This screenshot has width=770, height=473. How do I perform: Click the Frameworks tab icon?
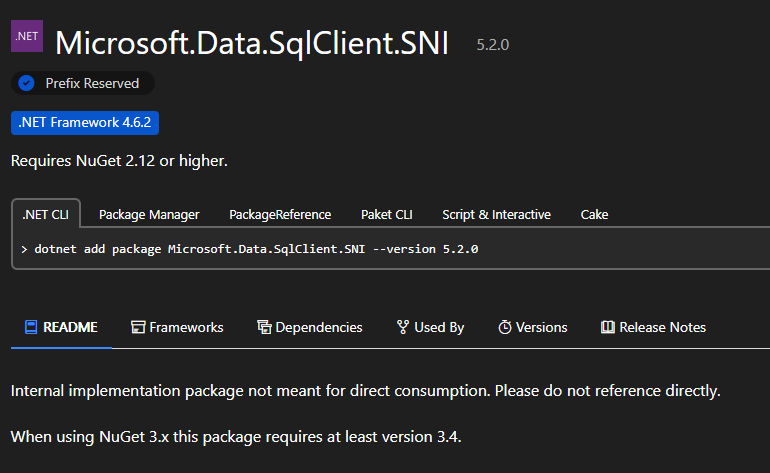138,327
